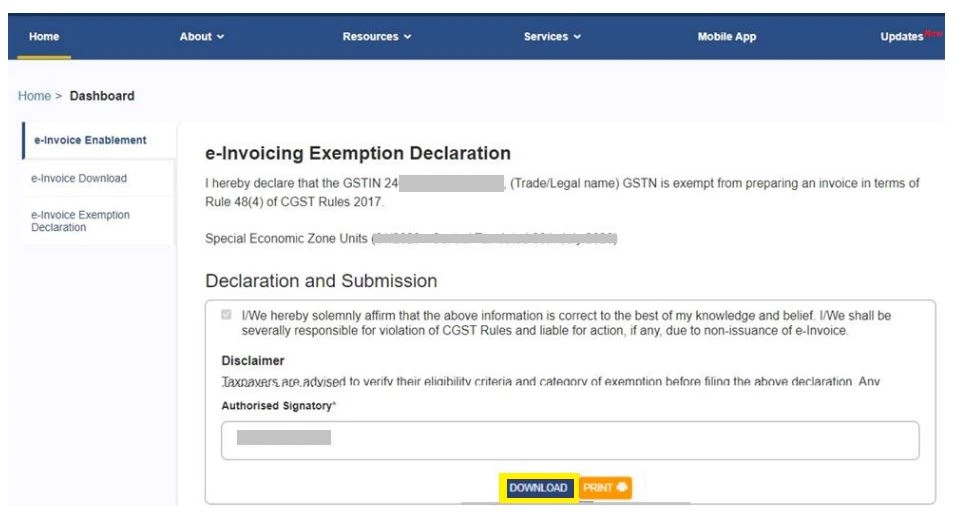Go to the Home tab in navbar
Viewport: 962px width, 516px height.
tap(44, 37)
